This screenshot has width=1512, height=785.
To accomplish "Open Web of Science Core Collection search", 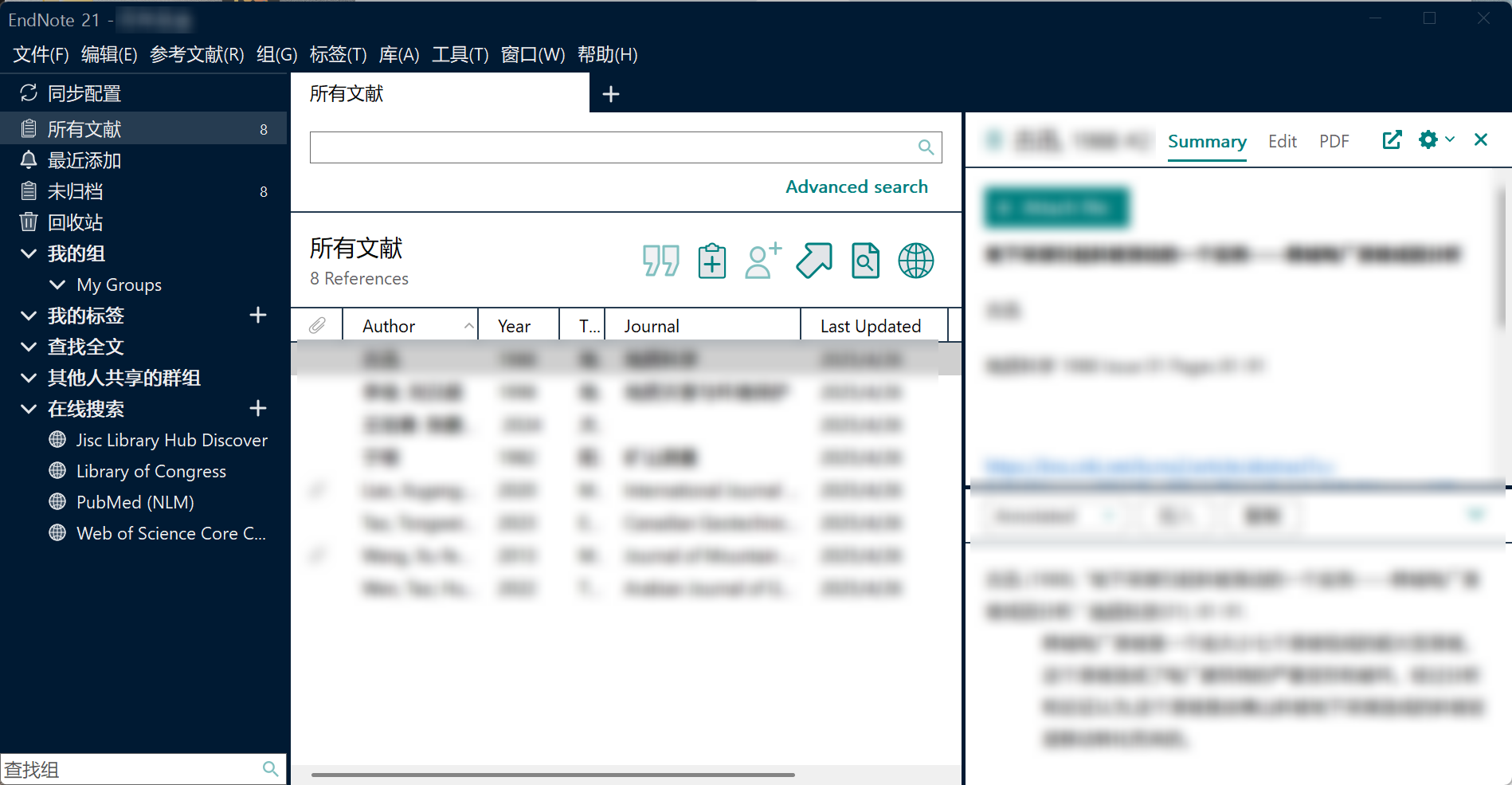I will pos(170,533).
